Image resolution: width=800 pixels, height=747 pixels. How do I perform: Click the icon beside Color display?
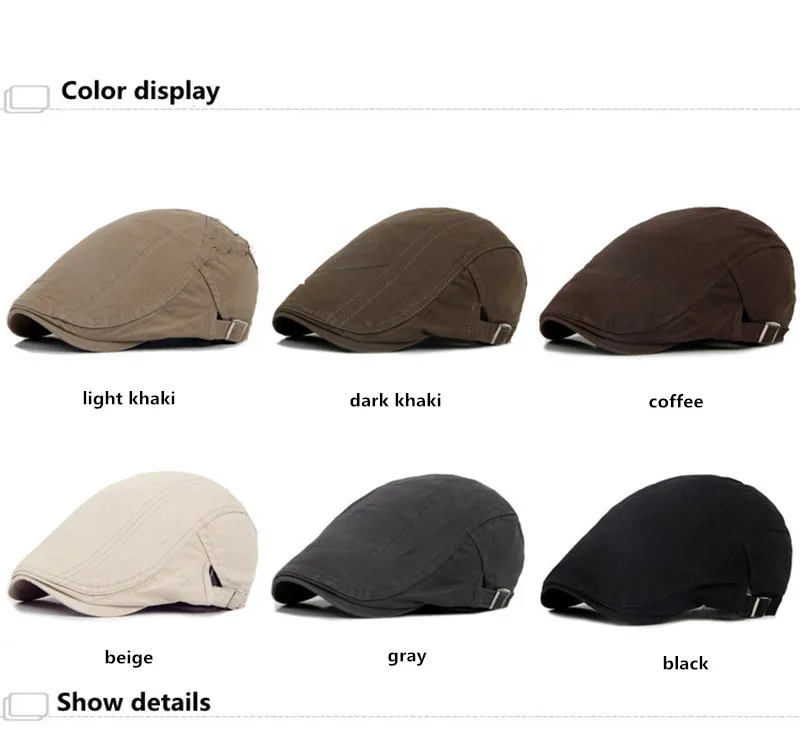pyautogui.click(x=27, y=98)
